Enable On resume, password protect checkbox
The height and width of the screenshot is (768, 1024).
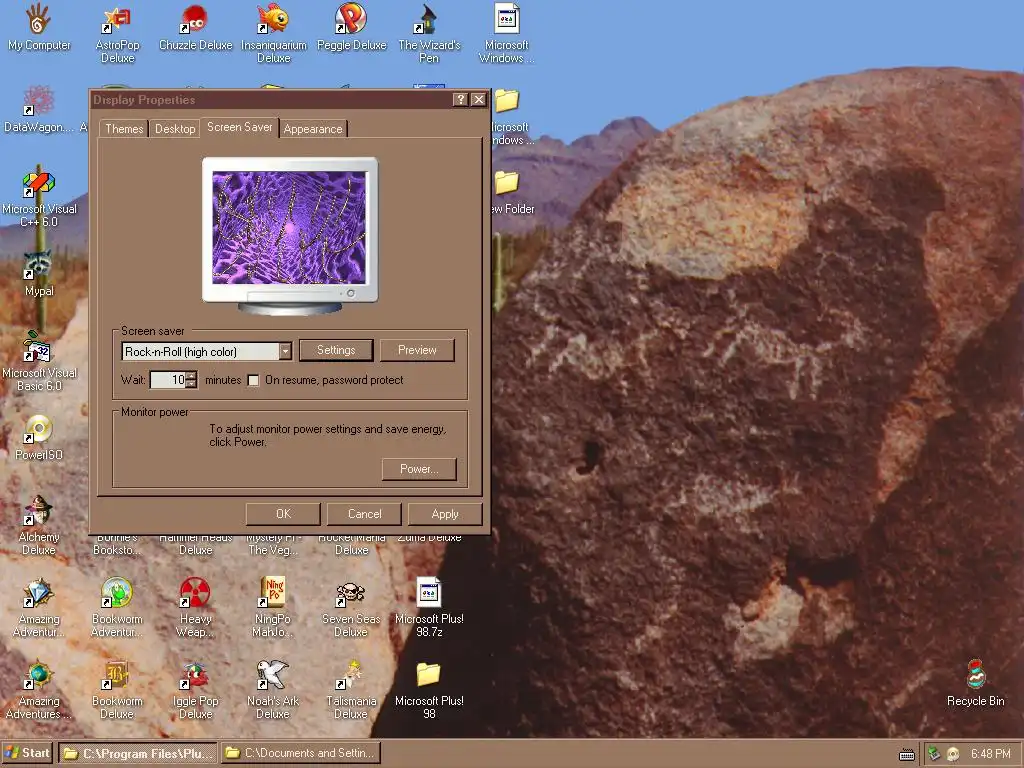(253, 380)
